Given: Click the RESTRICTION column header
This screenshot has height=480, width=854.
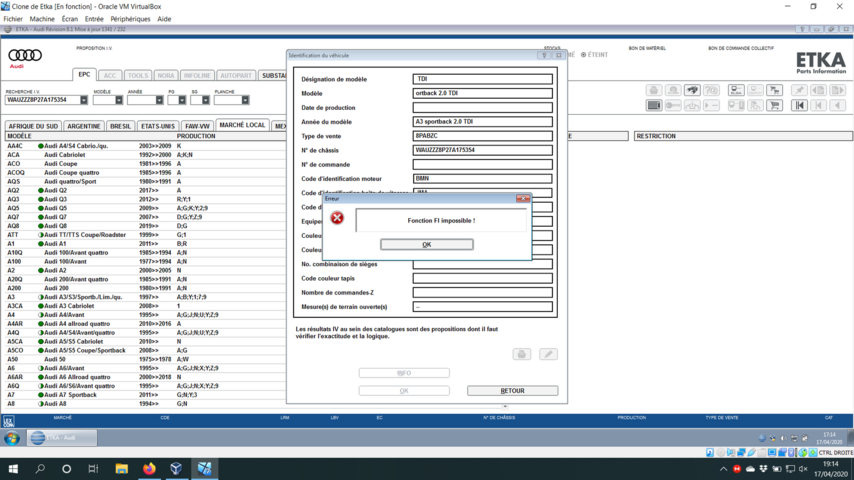Looking at the screenshot, I should point(743,136).
